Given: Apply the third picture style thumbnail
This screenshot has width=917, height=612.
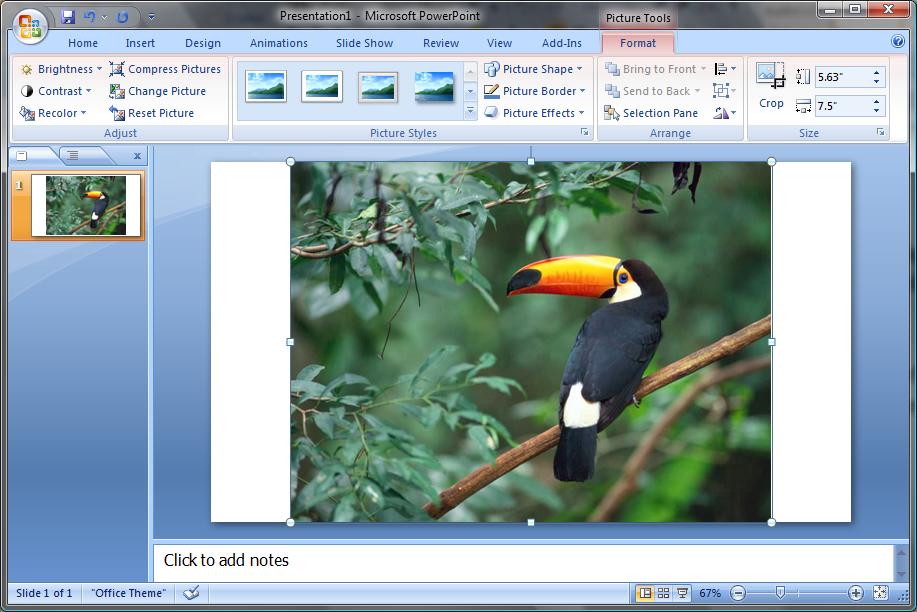Looking at the screenshot, I should click(x=378, y=87).
